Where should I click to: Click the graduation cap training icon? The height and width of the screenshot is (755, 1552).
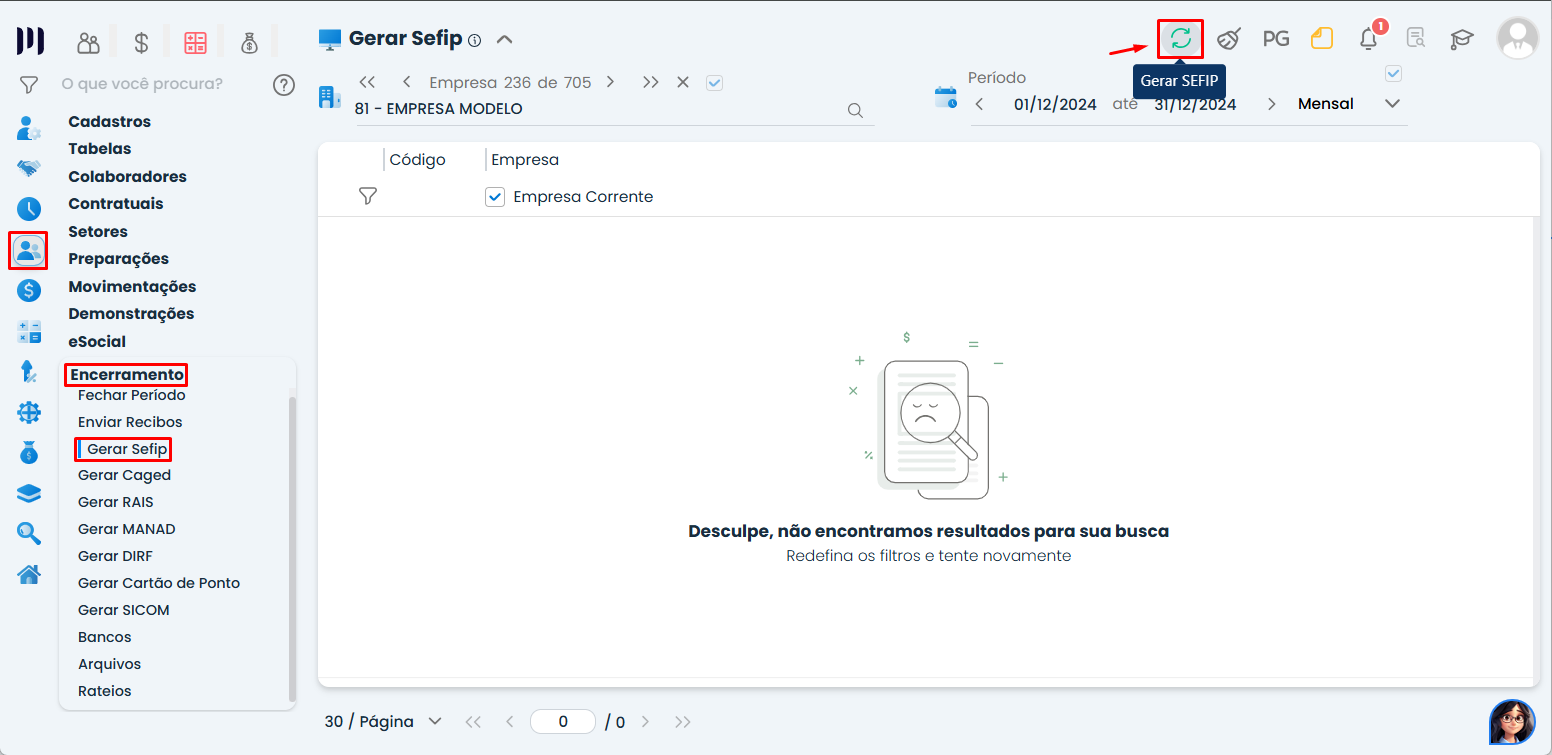pos(1462,39)
